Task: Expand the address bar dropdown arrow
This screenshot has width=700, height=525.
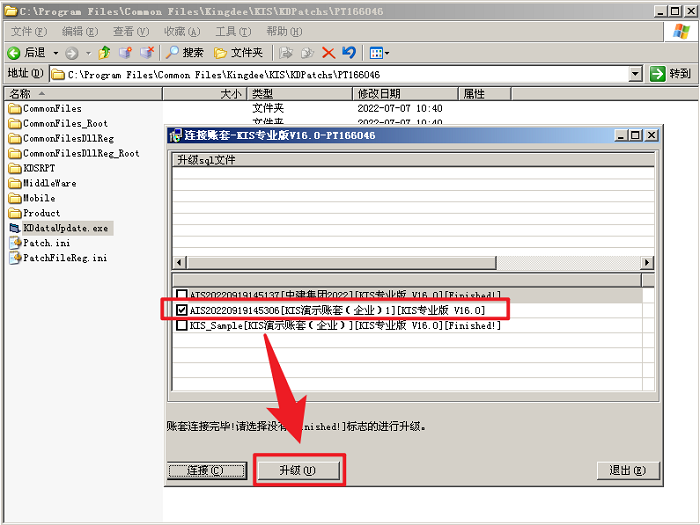Action: pos(635,74)
